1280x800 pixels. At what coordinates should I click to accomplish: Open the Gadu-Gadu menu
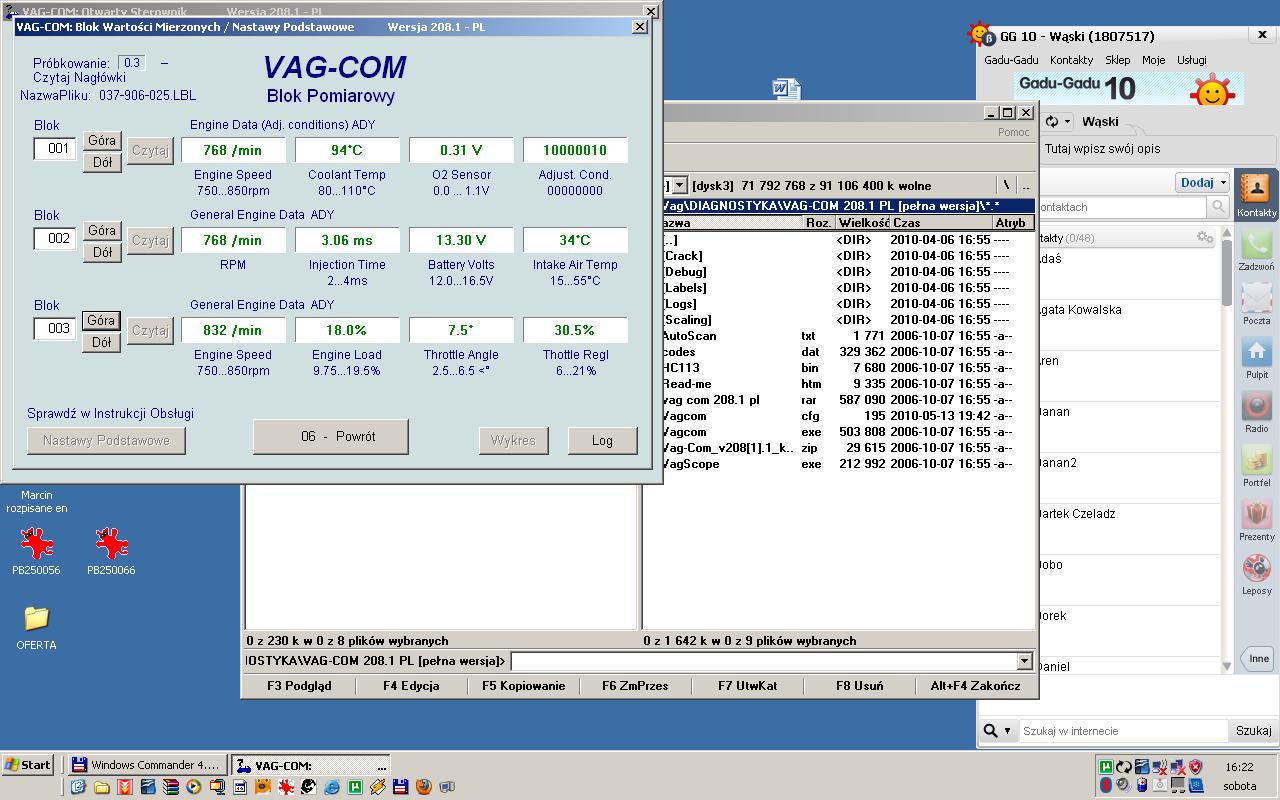[x=1011, y=60]
